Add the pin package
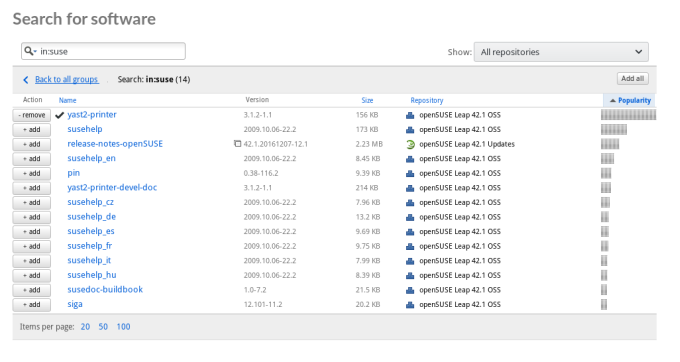The image size is (680, 362). coord(32,173)
